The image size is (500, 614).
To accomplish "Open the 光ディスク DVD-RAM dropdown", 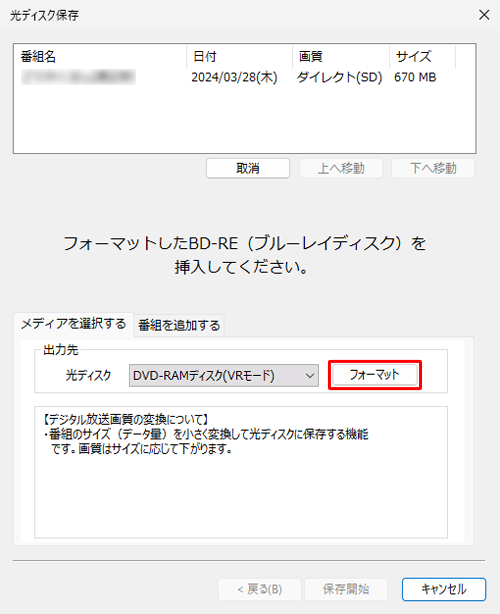I will tap(224, 375).
